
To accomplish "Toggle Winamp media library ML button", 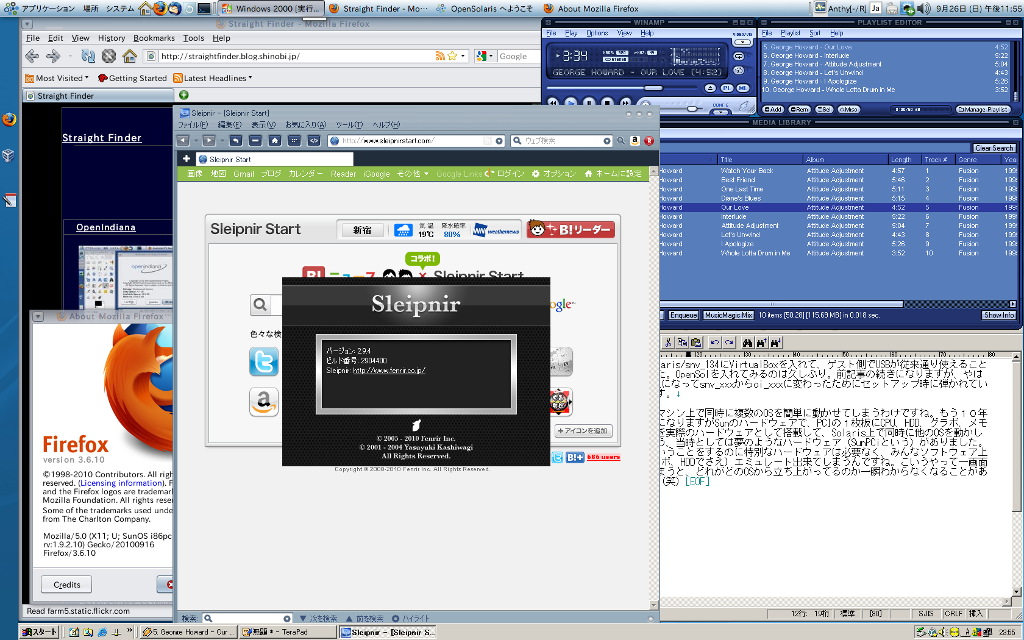I will [743, 88].
